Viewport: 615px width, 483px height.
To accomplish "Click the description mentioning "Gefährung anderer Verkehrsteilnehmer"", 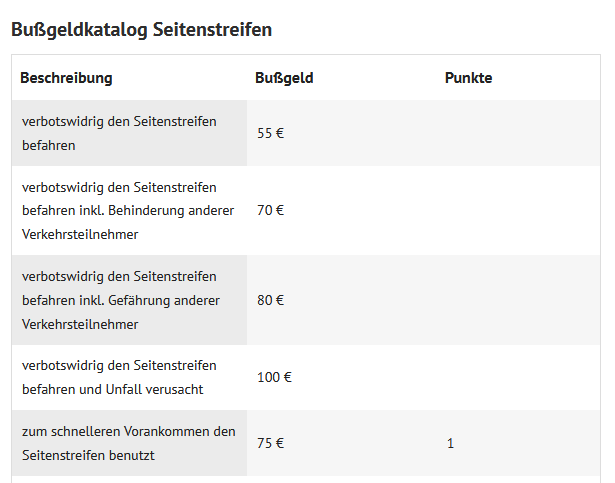I will coord(127,300).
